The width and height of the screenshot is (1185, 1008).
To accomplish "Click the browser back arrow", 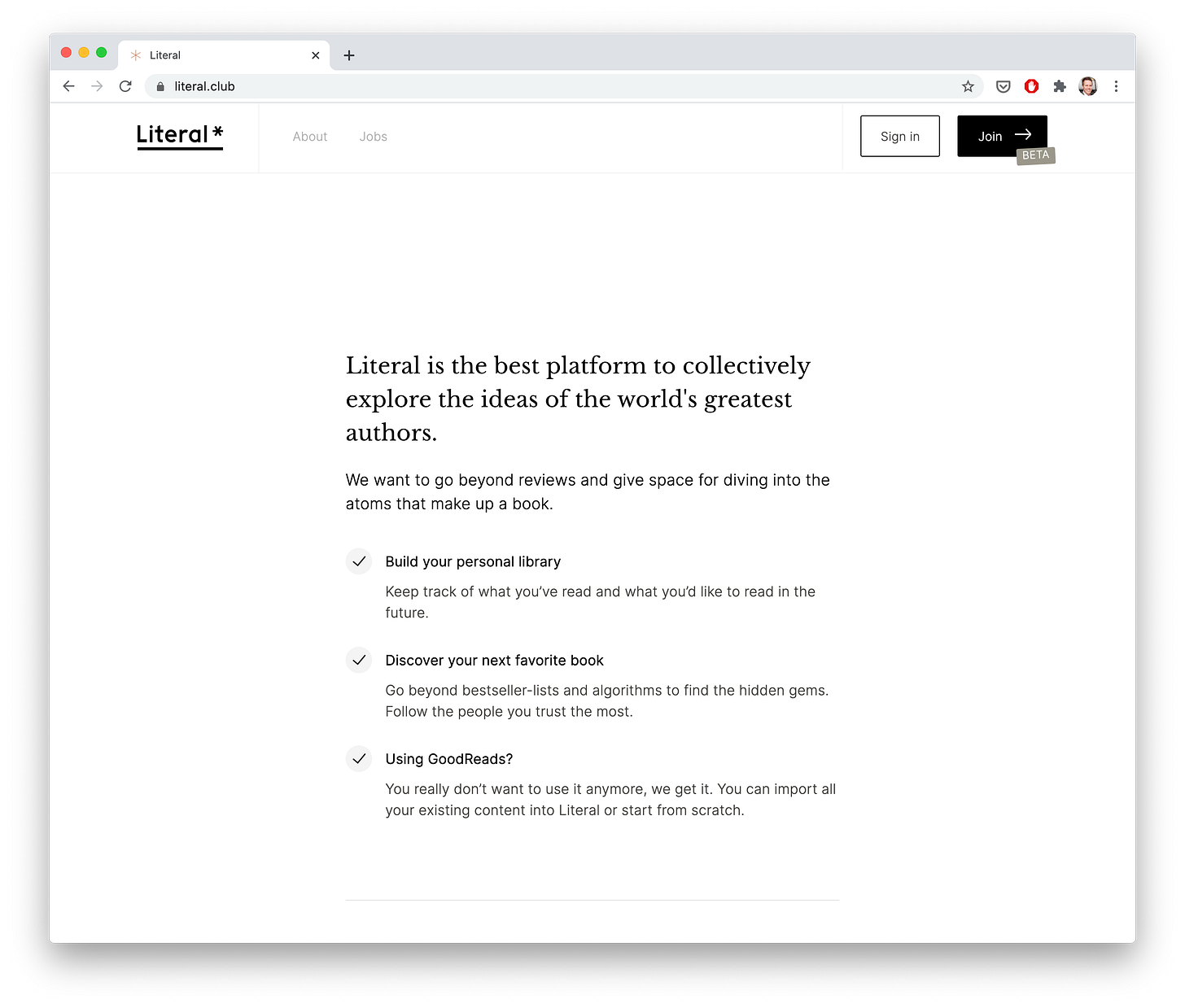I will (69, 86).
